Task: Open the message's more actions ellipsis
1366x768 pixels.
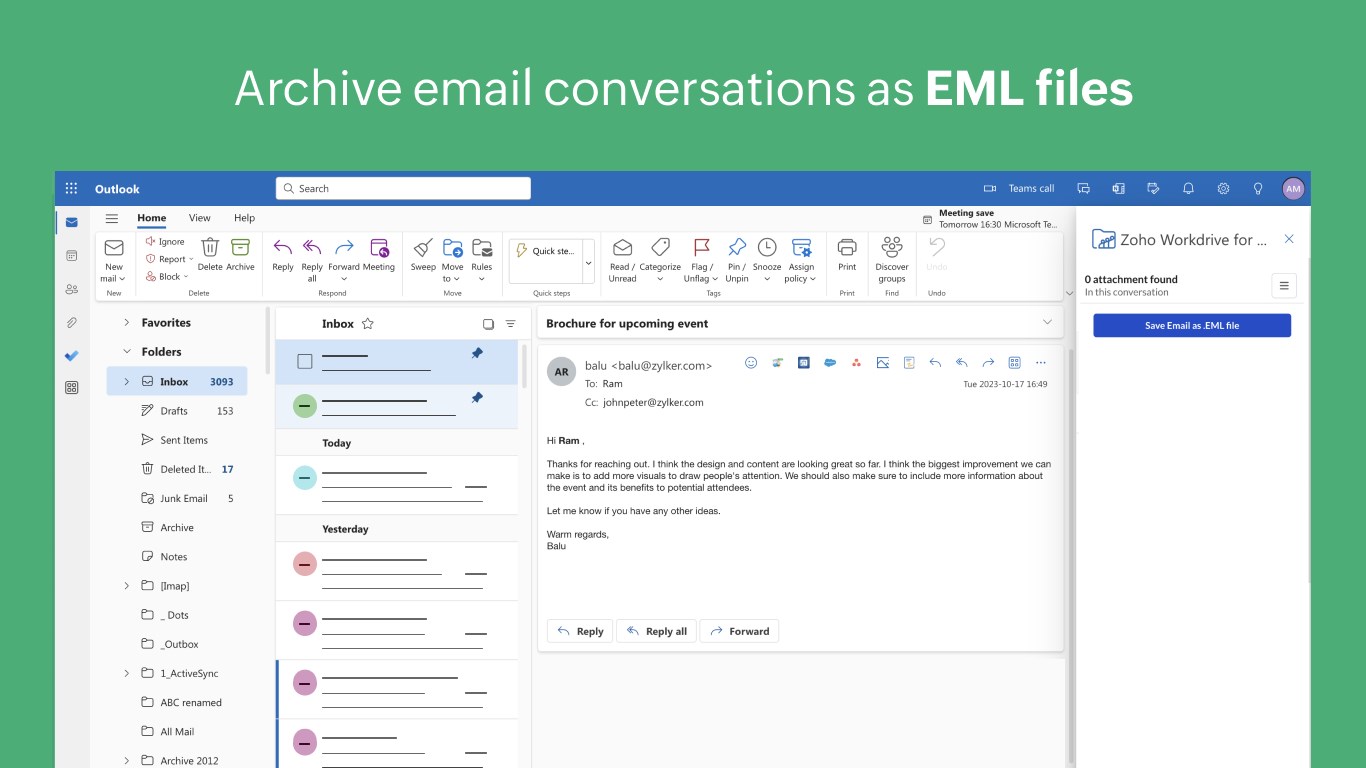Action: point(1041,363)
